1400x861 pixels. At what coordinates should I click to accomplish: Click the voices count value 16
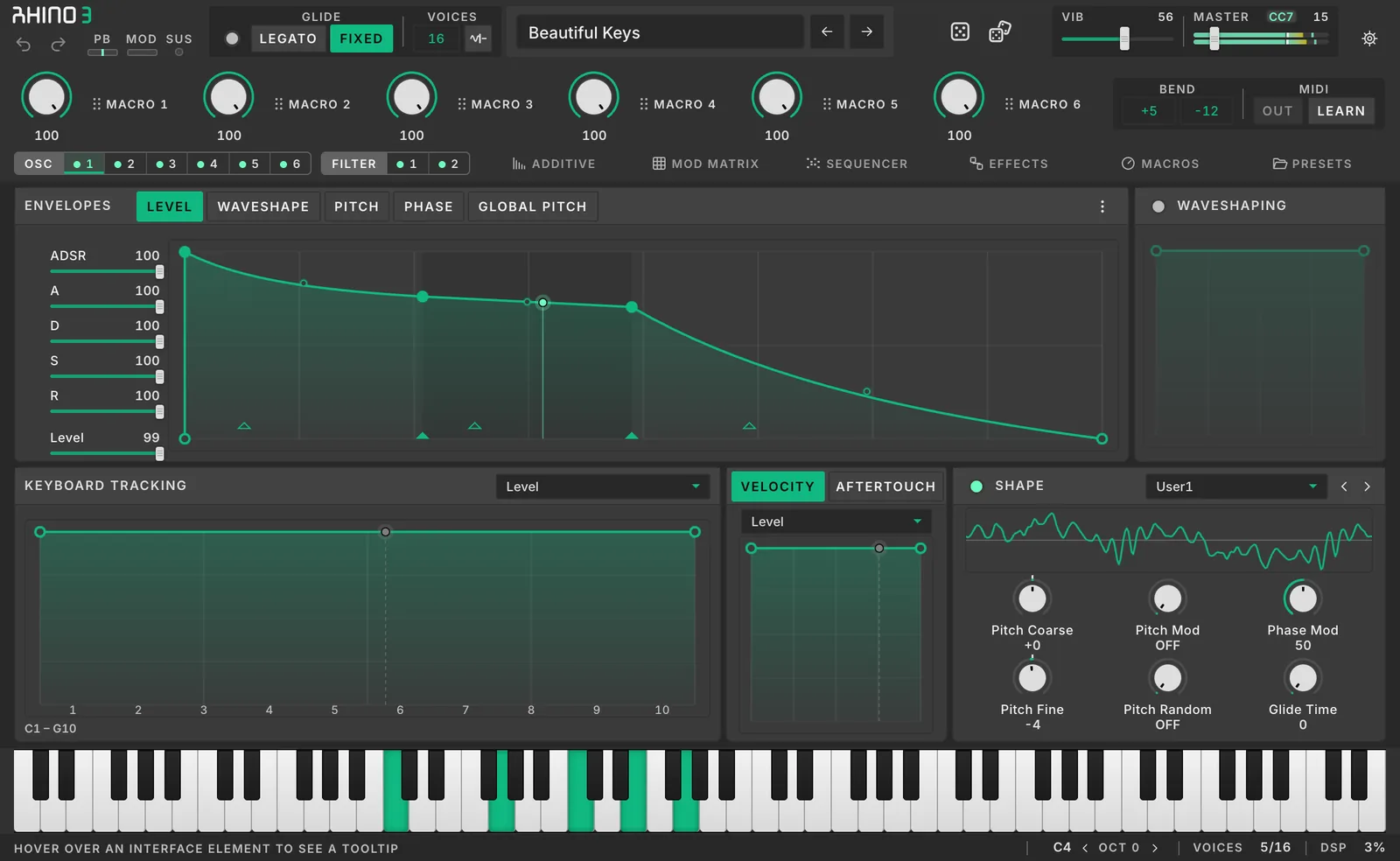[x=436, y=38]
